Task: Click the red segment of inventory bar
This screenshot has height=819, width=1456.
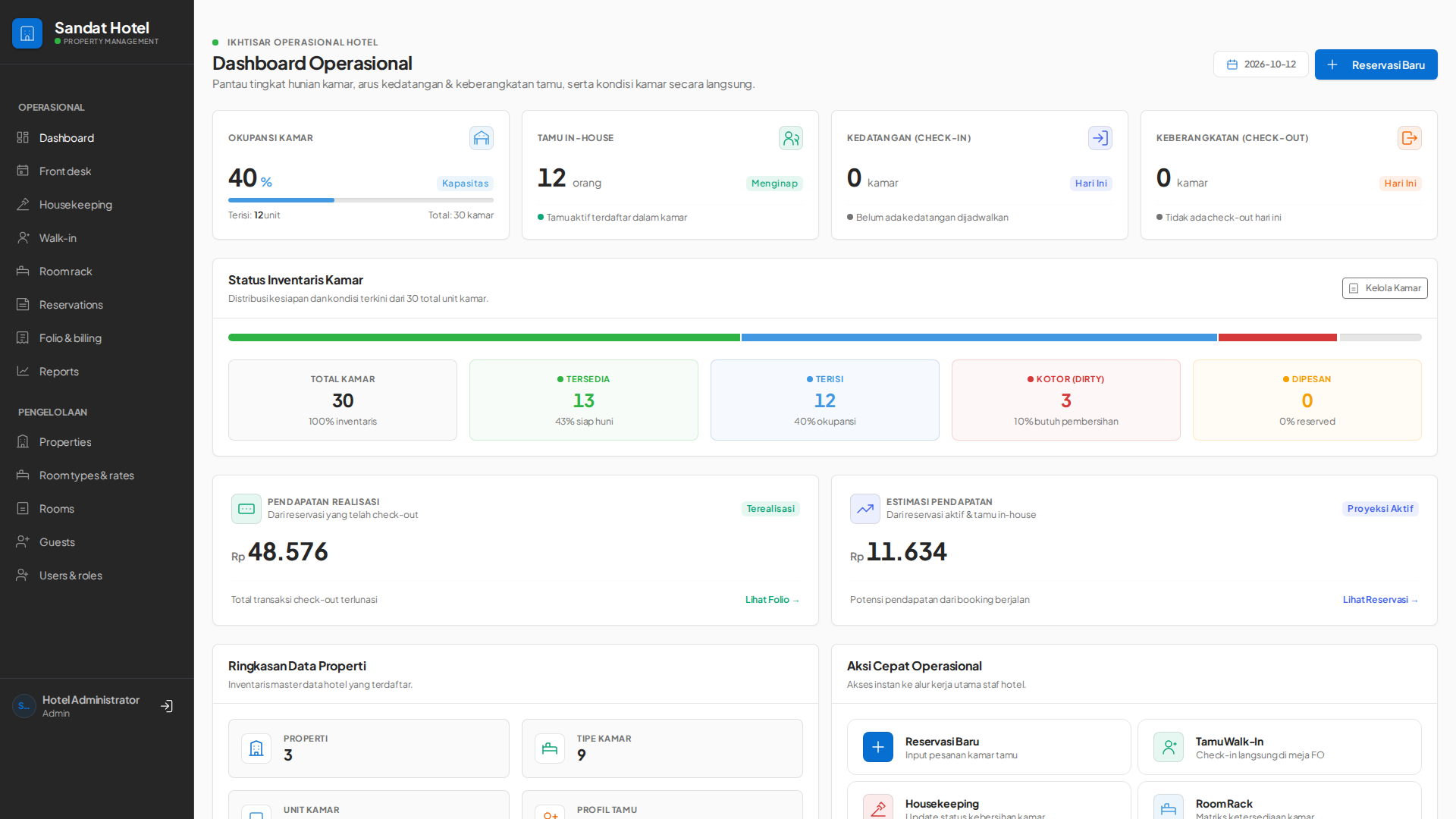Action: pyautogui.click(x=1278, y=337)
